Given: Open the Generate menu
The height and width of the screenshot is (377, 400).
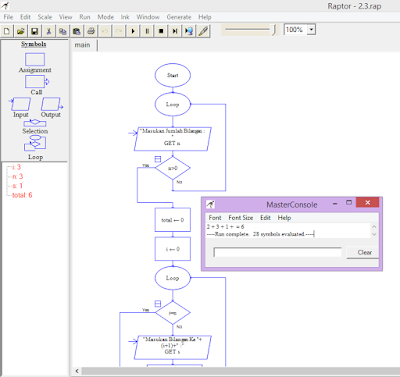Looking at the screenshot, I should coord(179,17).
